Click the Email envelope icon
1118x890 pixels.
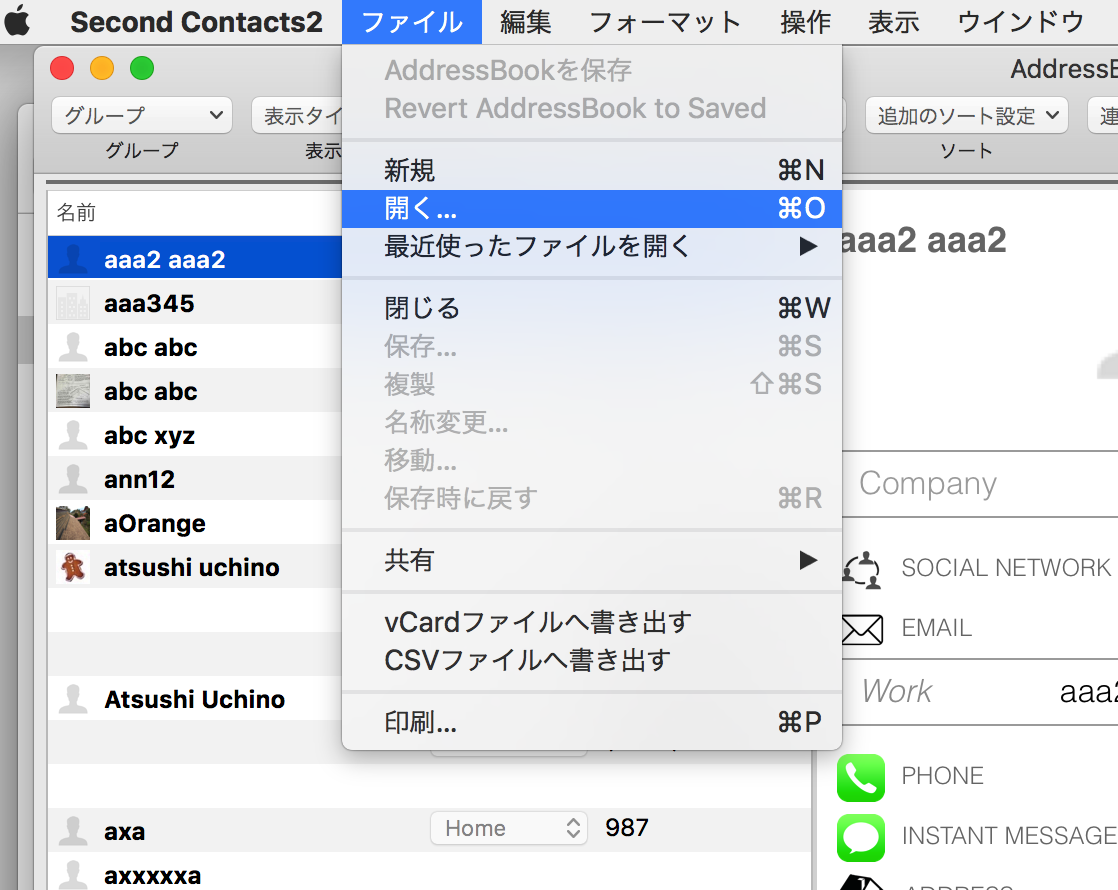point(862,629)
